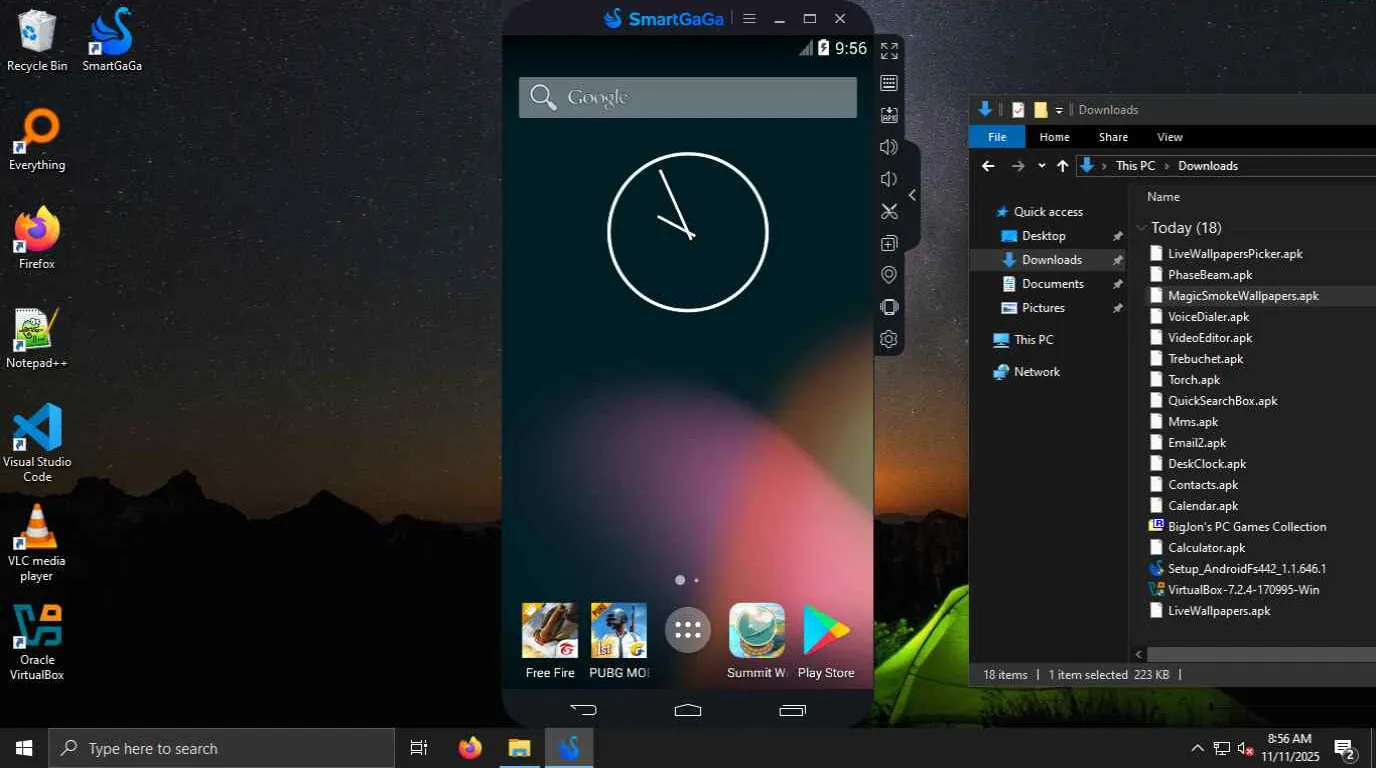Sort files by the Name column header
Image resolution: width=1376 pixels, height=768 pixels.
[1163, 197]
